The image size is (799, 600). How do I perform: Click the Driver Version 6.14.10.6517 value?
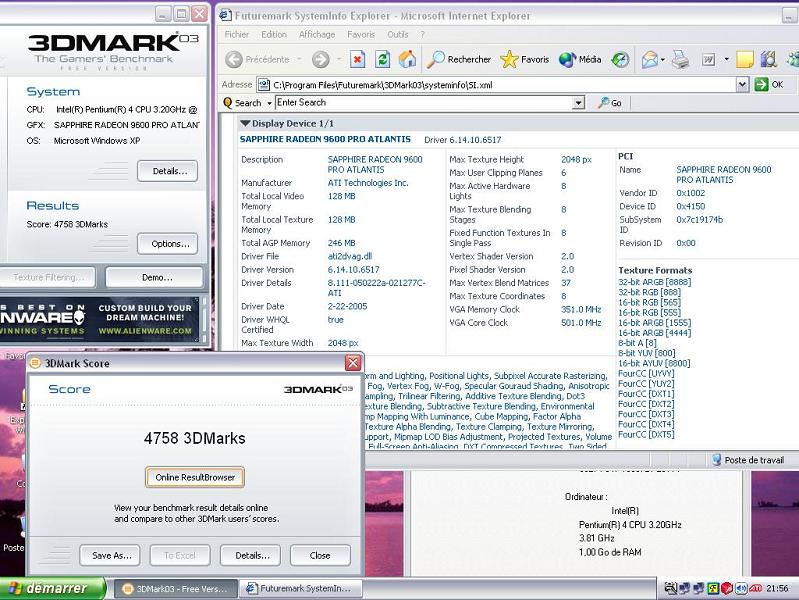(x=354, y=270)
